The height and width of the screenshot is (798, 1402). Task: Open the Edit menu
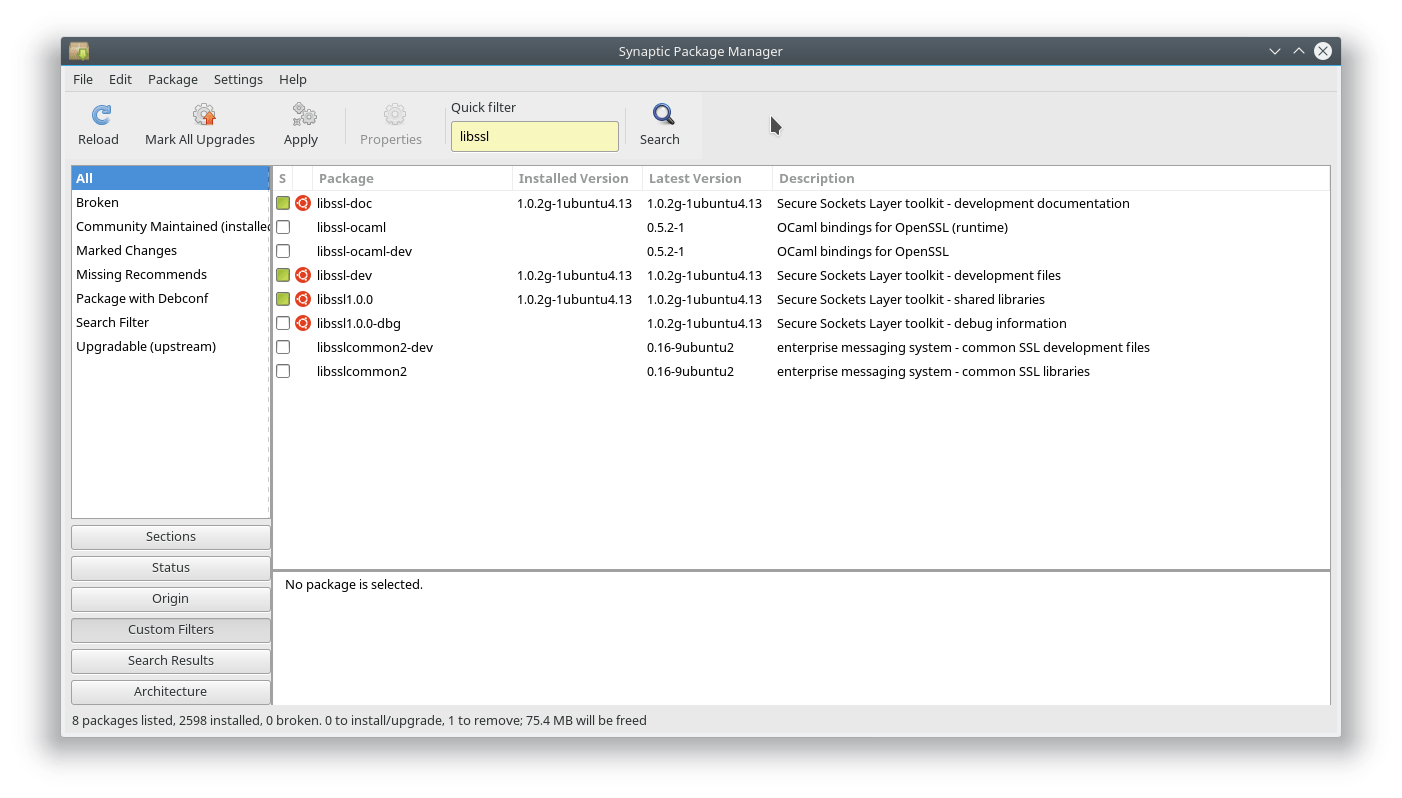pos(120,80)
